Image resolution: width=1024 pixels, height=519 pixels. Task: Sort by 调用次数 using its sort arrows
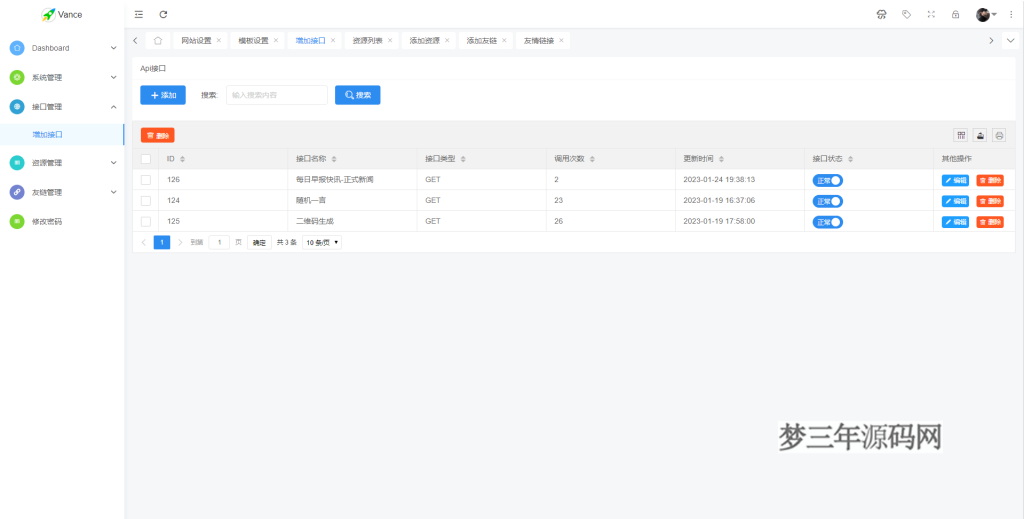pyautogui.click(x=592, y=159)
